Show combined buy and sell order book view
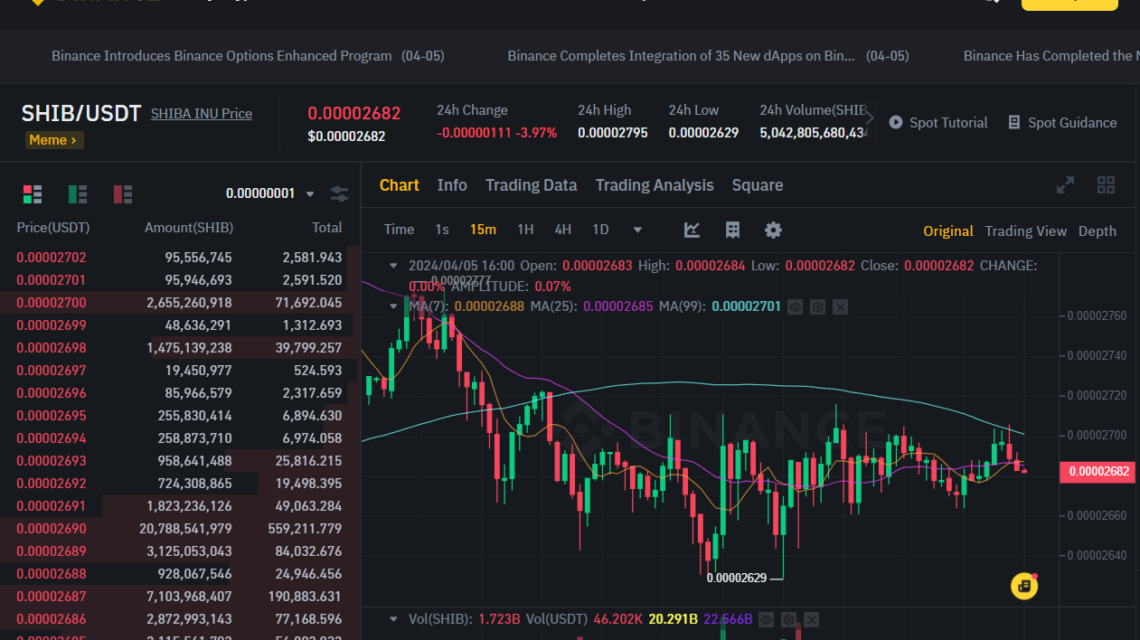Screen dimensions: 1140x640 (x=32, y=194)
